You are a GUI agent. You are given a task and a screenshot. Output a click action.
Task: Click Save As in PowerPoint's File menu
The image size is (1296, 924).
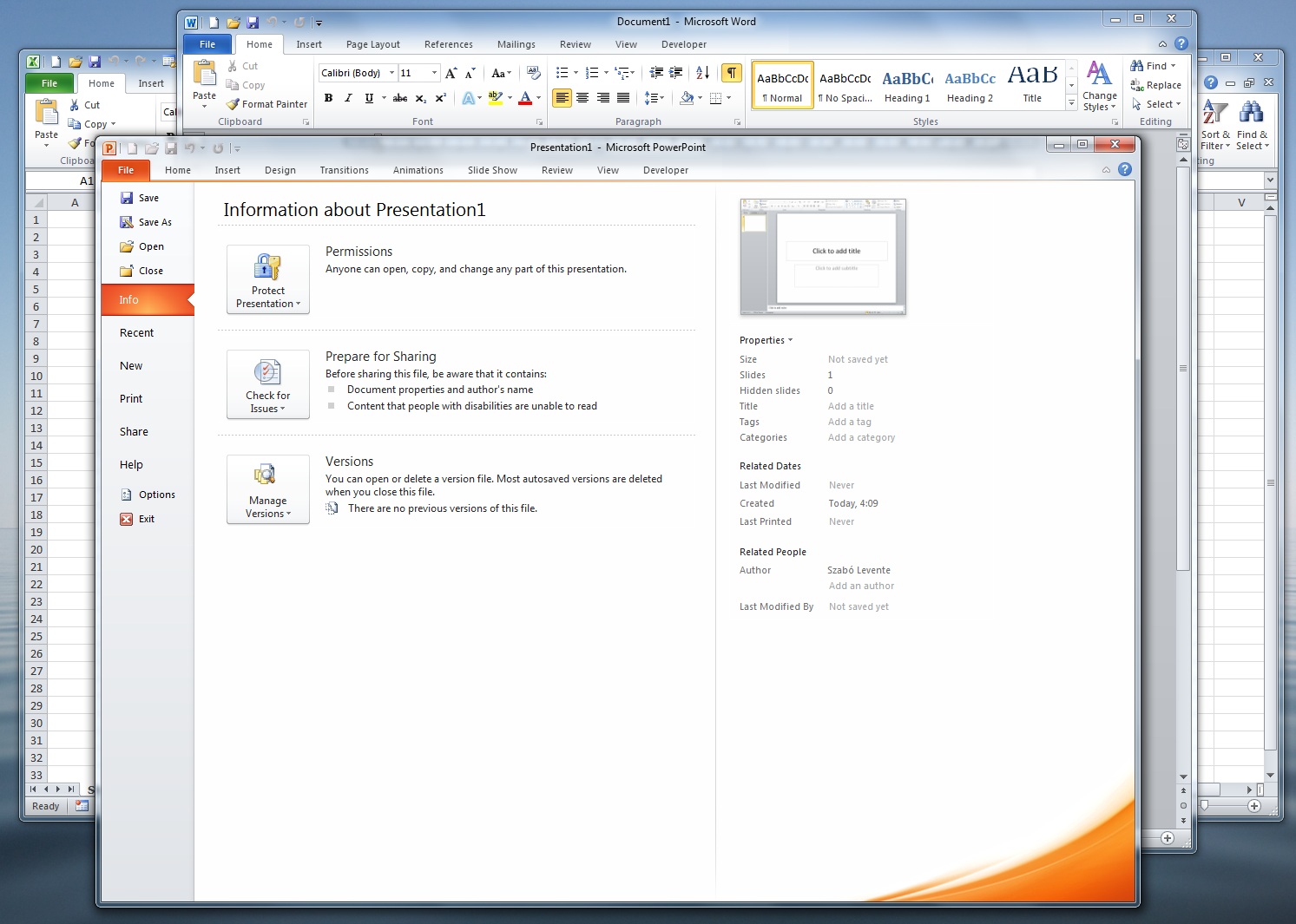(146, 222)
